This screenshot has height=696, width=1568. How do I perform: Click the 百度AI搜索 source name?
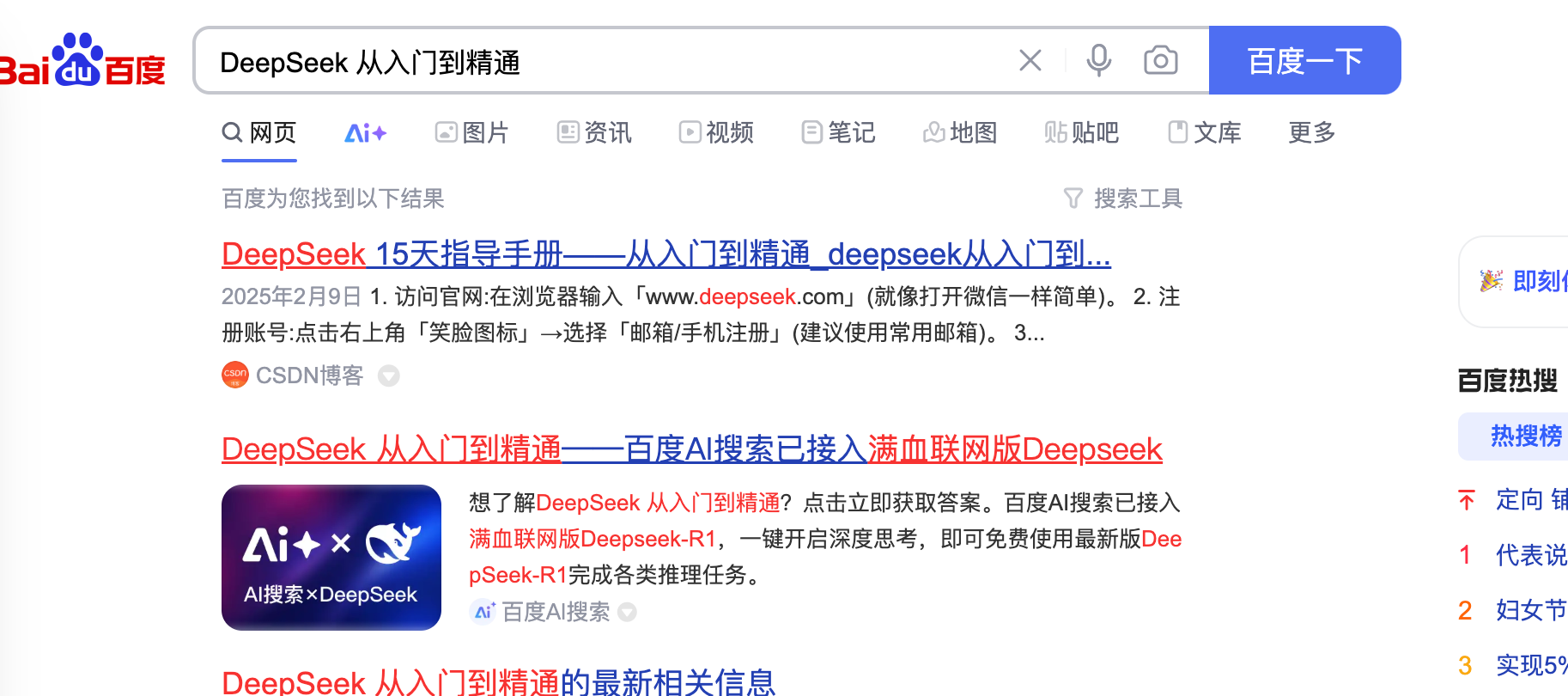point(556,612)
